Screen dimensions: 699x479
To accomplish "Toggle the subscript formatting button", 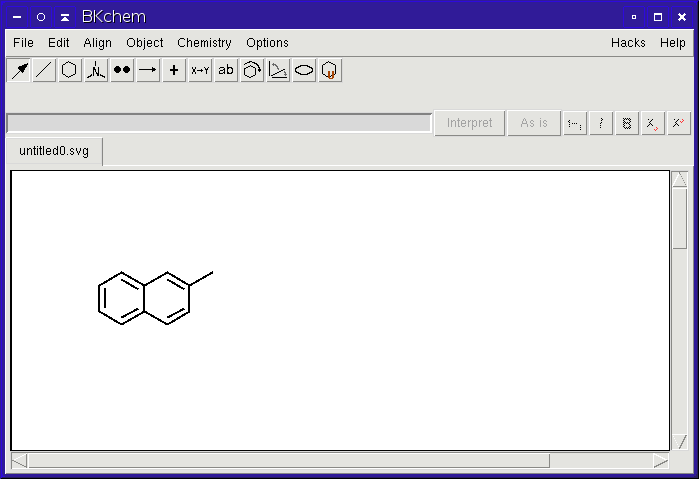I will click(652, 123).
